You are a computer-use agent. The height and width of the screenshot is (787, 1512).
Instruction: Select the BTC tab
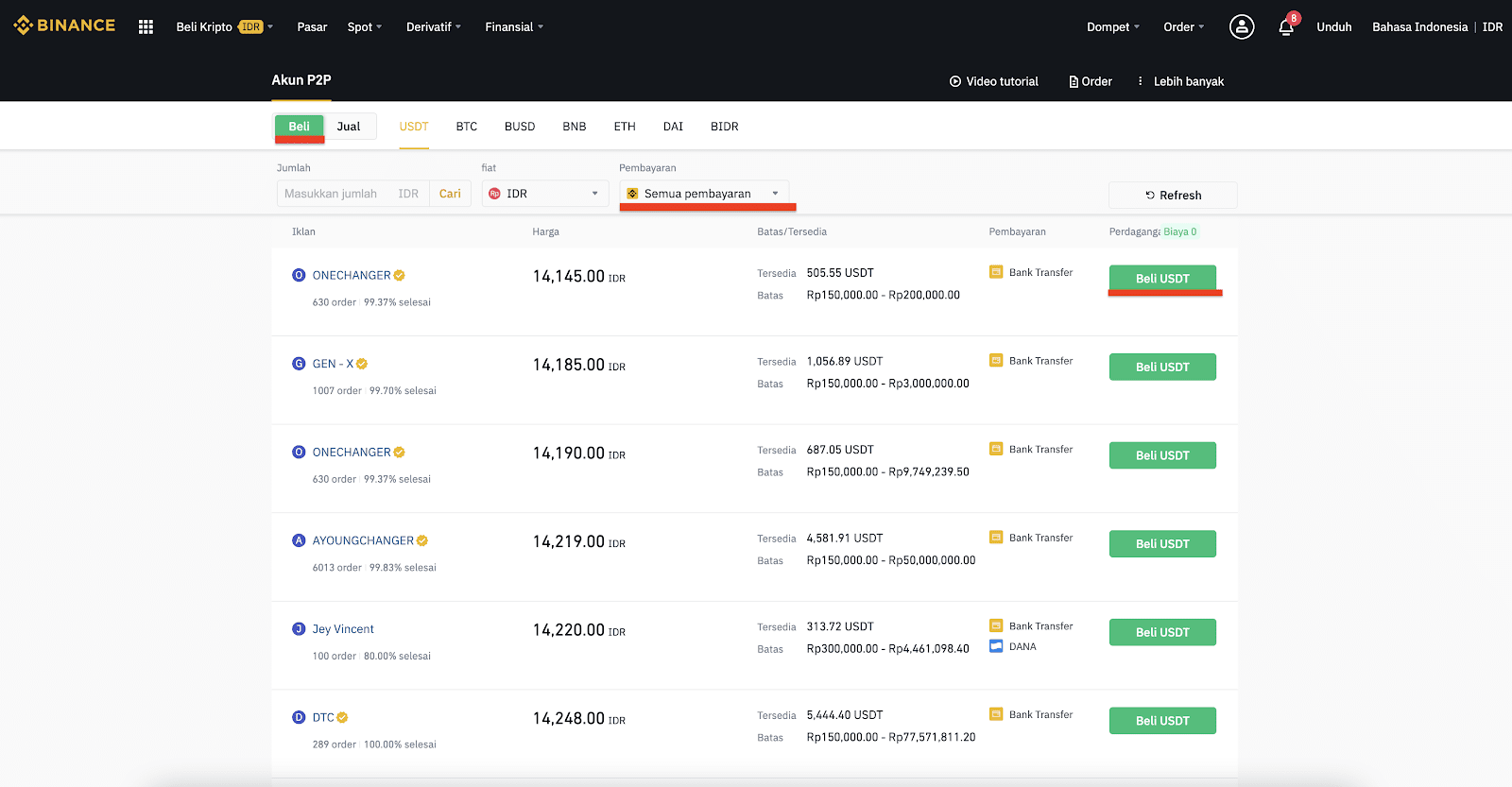[x=467, y=127]
